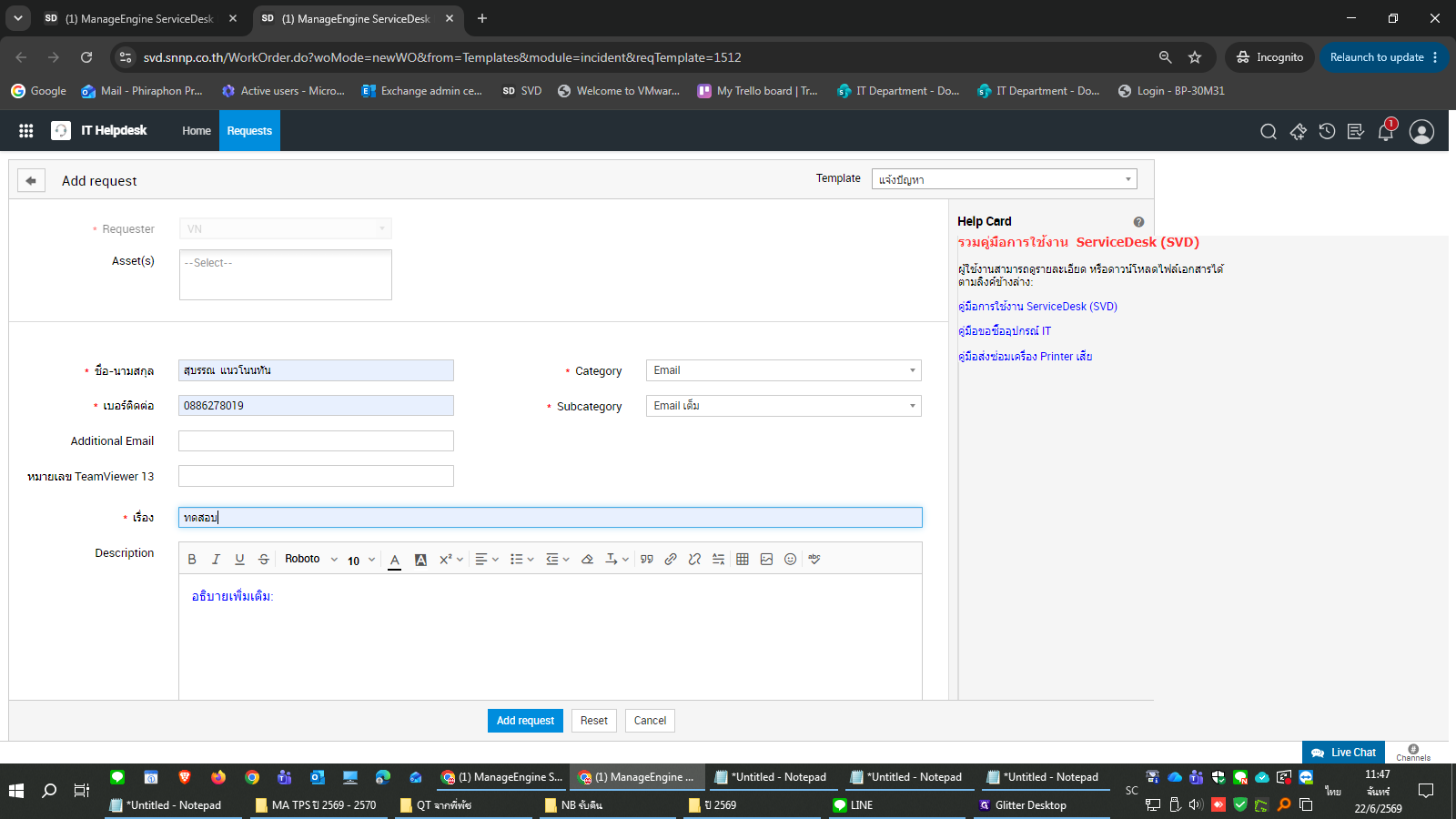Click the Add request button
The image size is (1456, 819).
pos(525,721)
